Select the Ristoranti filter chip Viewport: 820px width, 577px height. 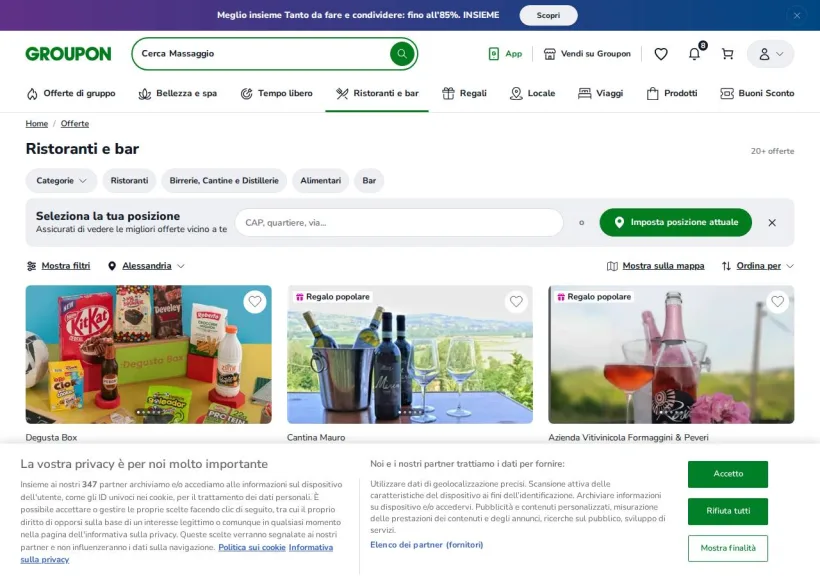click(x=129, y=180)
